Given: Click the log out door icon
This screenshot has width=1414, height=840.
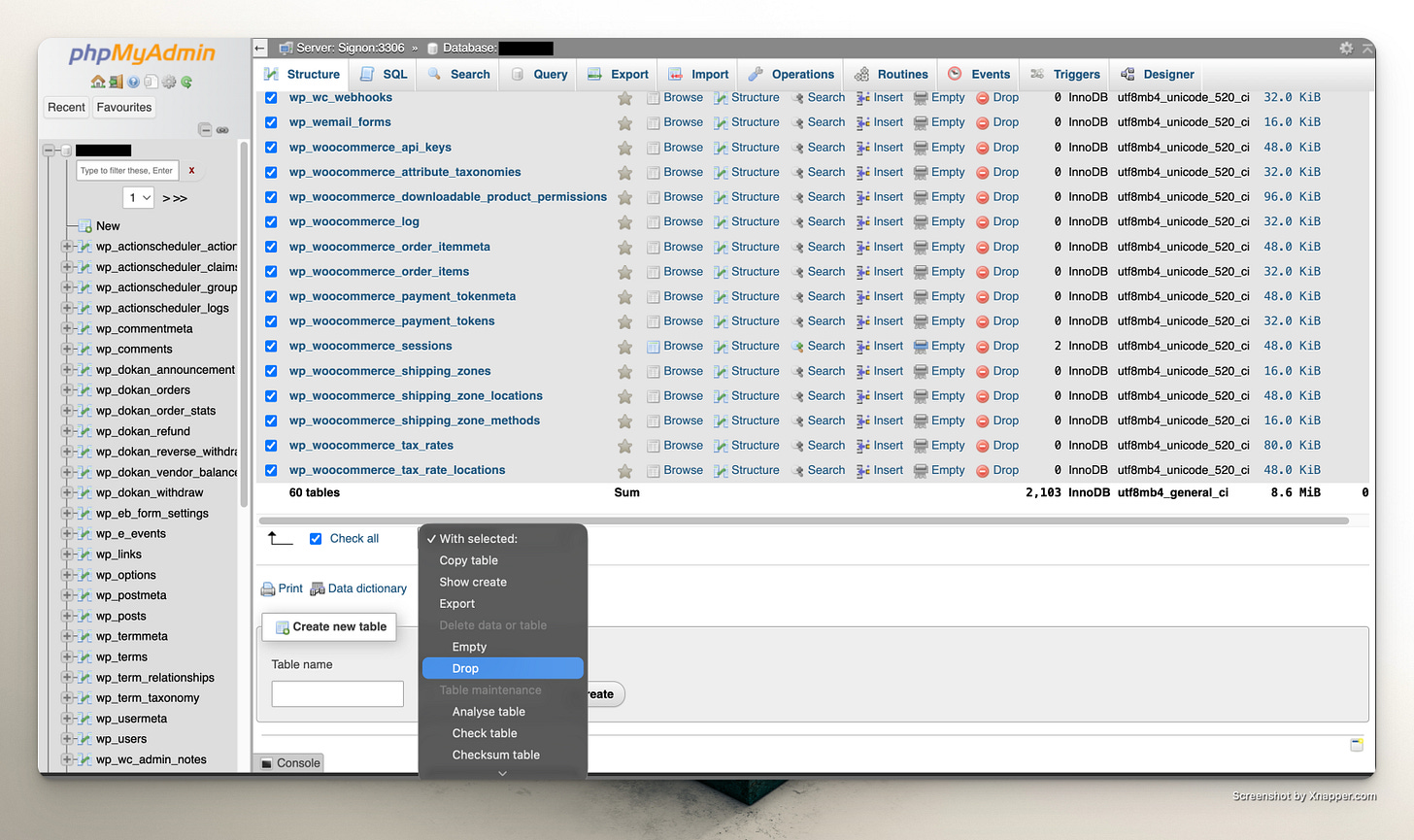Looking at the screenshot, I should (116, 83).
